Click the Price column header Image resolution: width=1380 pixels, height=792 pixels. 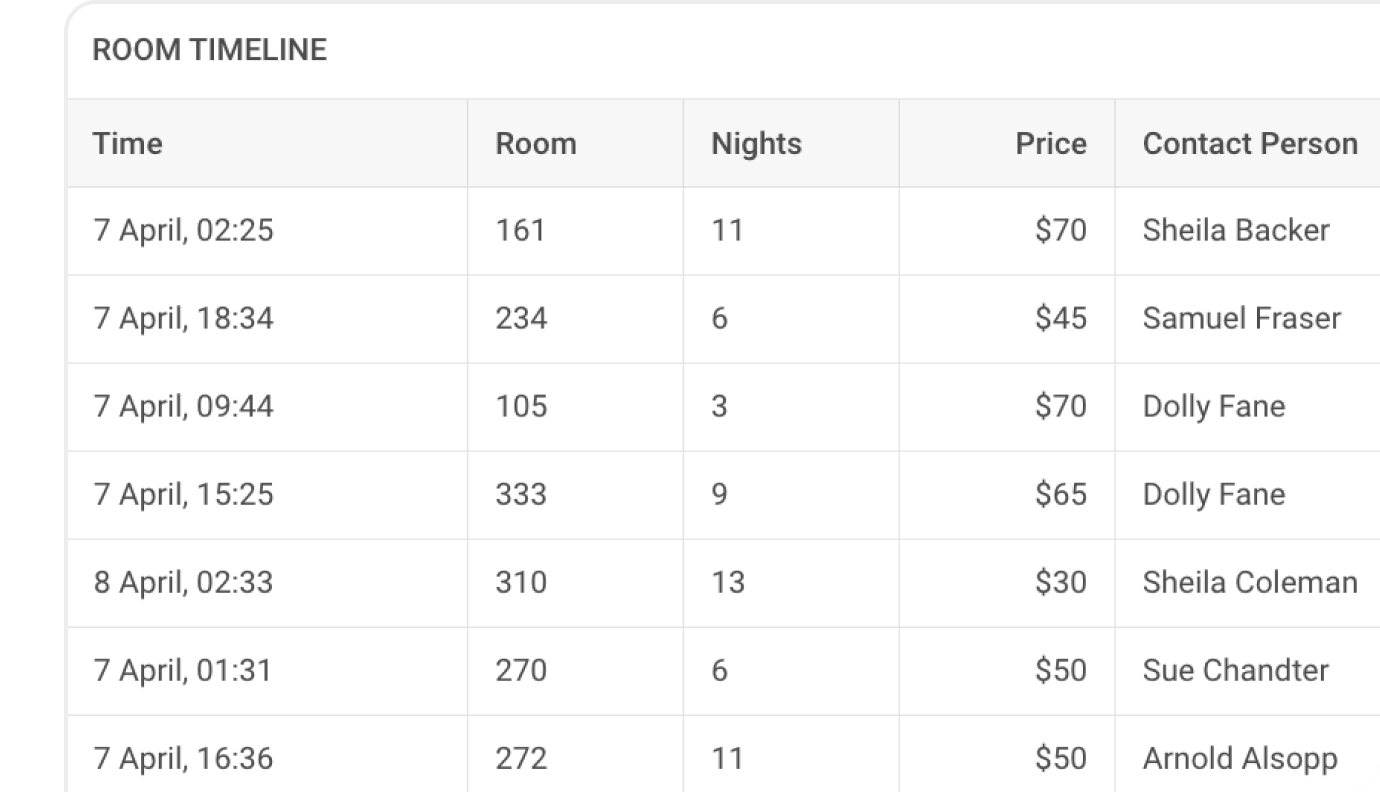click(x=1051, y=143)
